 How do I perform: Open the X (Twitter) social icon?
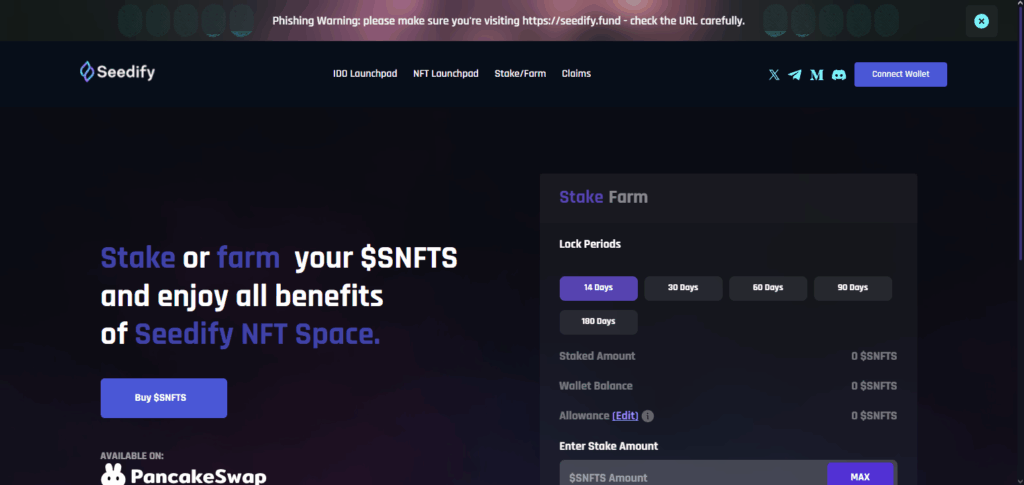(x=774, y=75)
